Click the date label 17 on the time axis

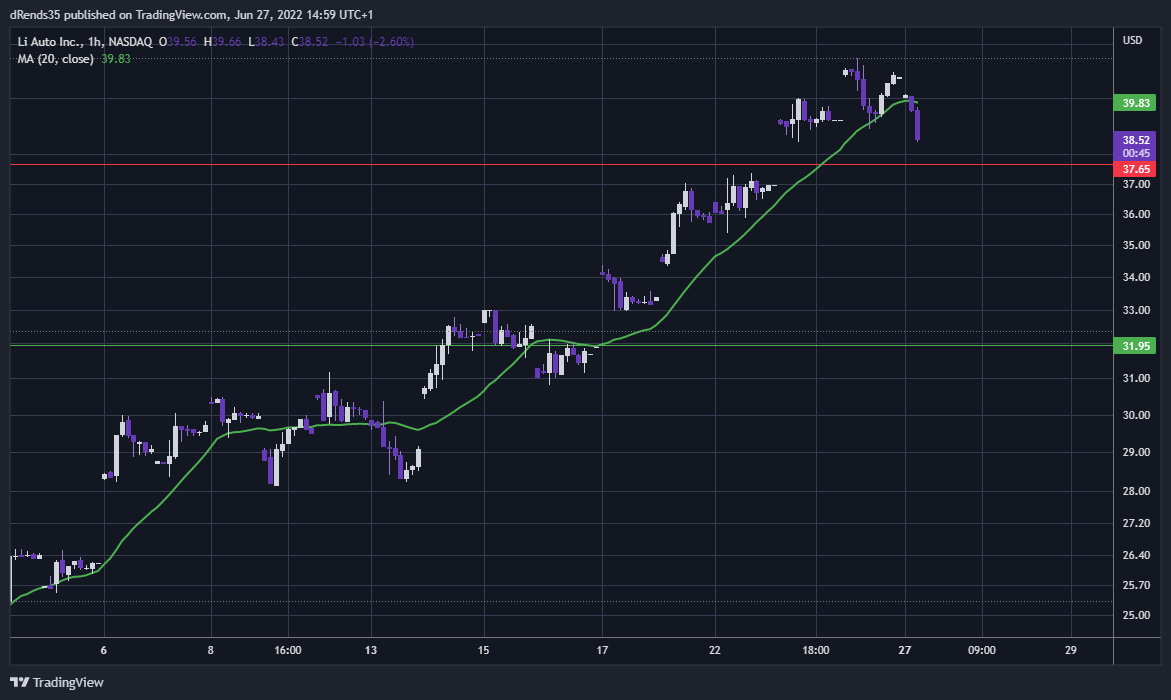[x=602, y=650]
